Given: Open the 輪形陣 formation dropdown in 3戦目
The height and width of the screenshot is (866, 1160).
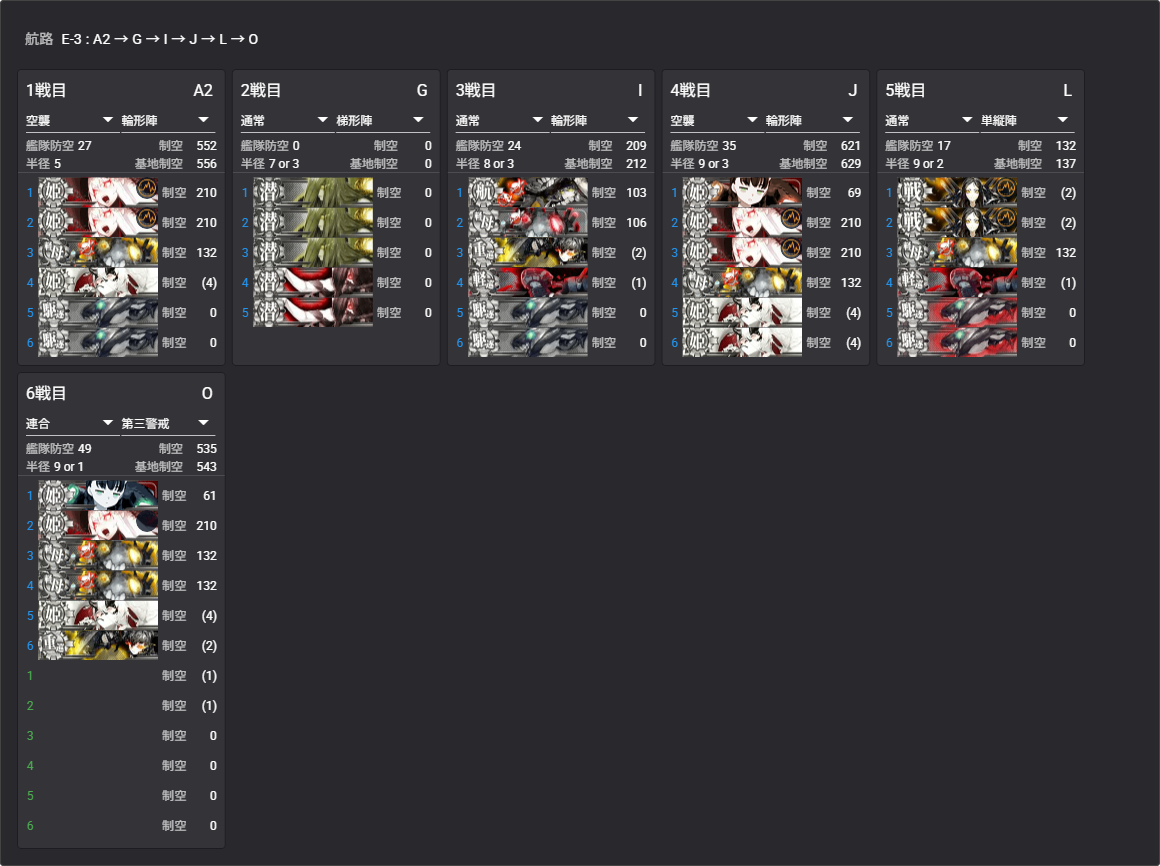Looking at the screenshot, I should point(597,121).
